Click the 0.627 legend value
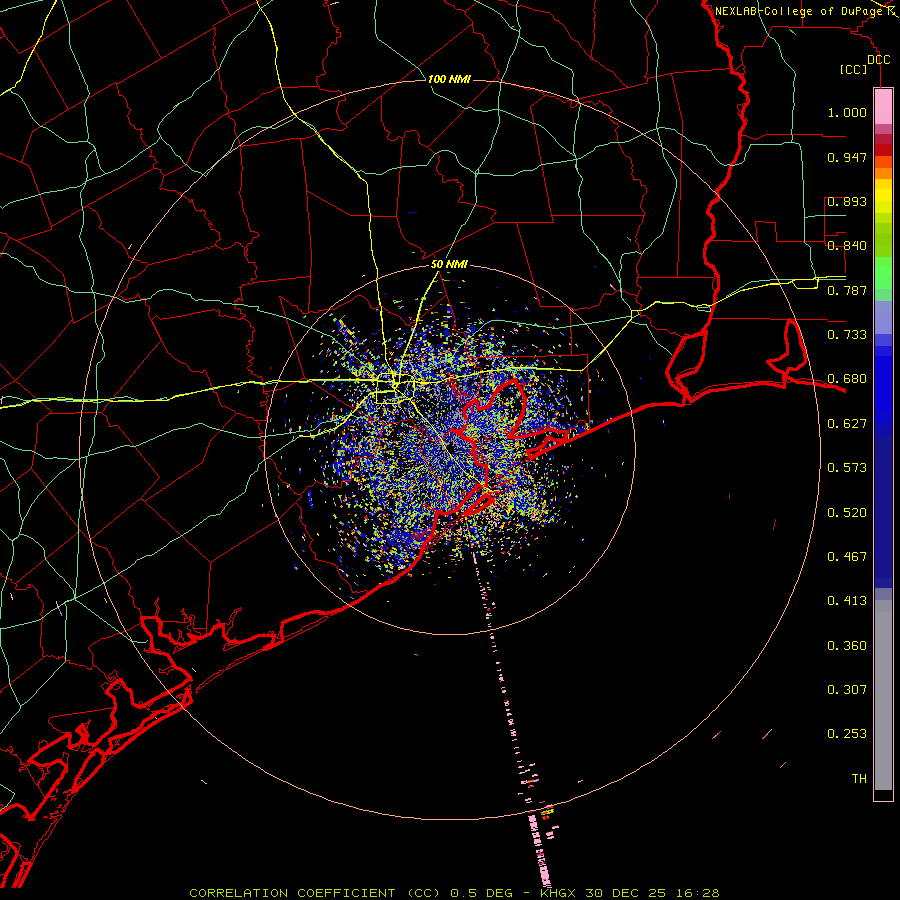The height and width of the screenshot is (900, 900). click(x=847, y=424)
